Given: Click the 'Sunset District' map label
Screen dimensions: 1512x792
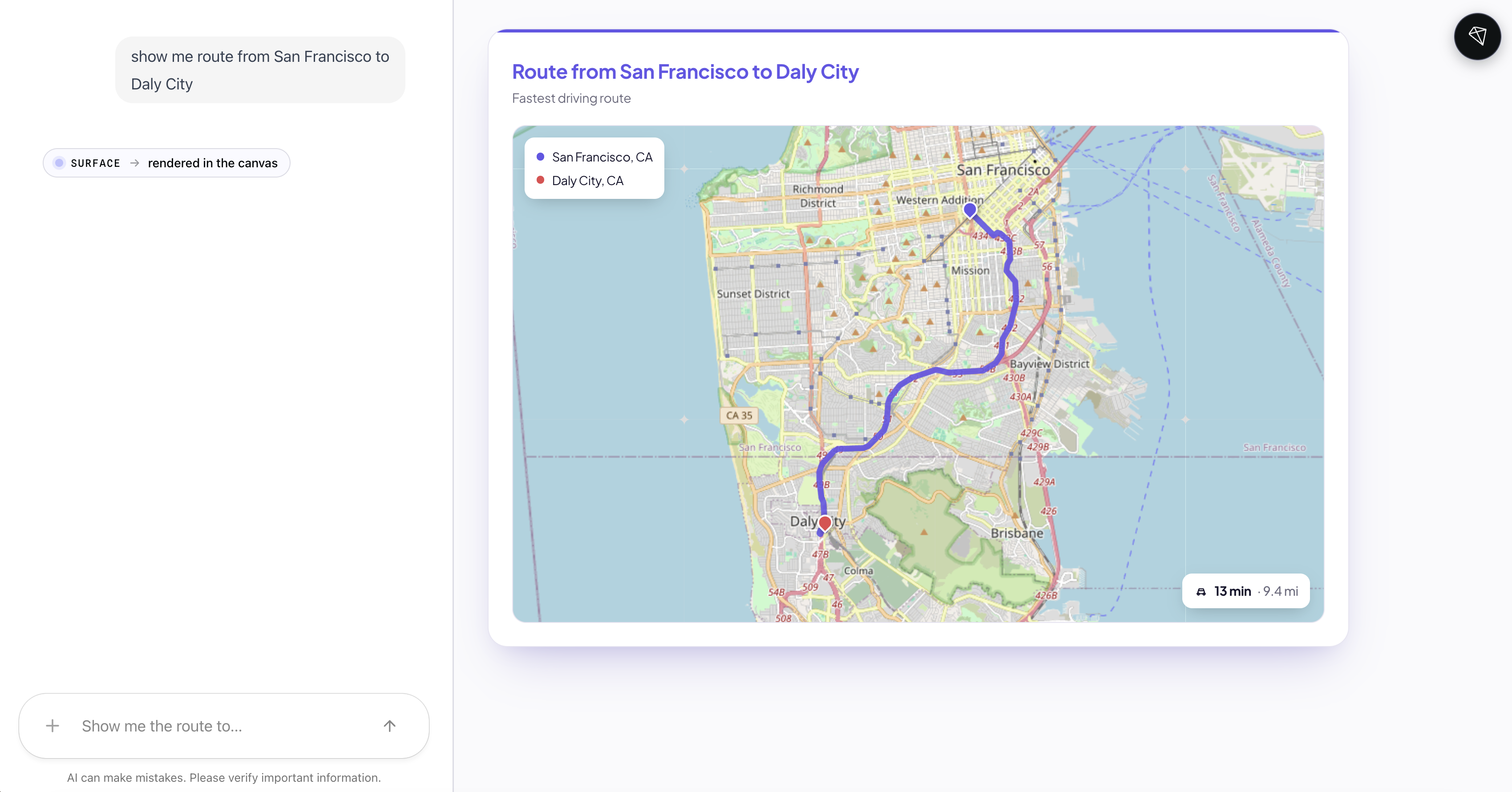Looking at the screenshot, I should pos(753,294).
